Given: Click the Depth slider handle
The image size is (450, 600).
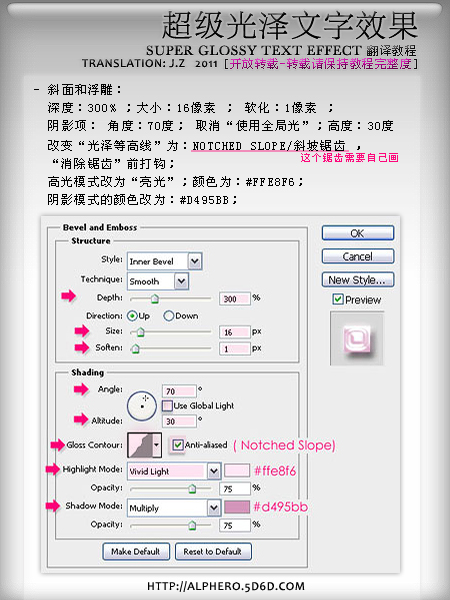Looking at the screenshot, I should 155,299.
